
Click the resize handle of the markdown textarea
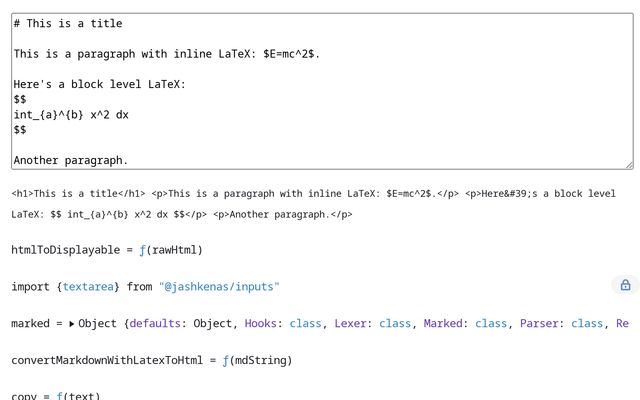(628, 163)
